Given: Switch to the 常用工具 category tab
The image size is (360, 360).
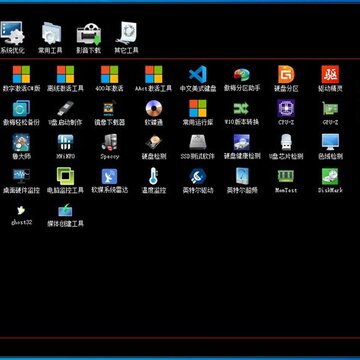Looking at the screenshot, I should click(x=51, y=38).
